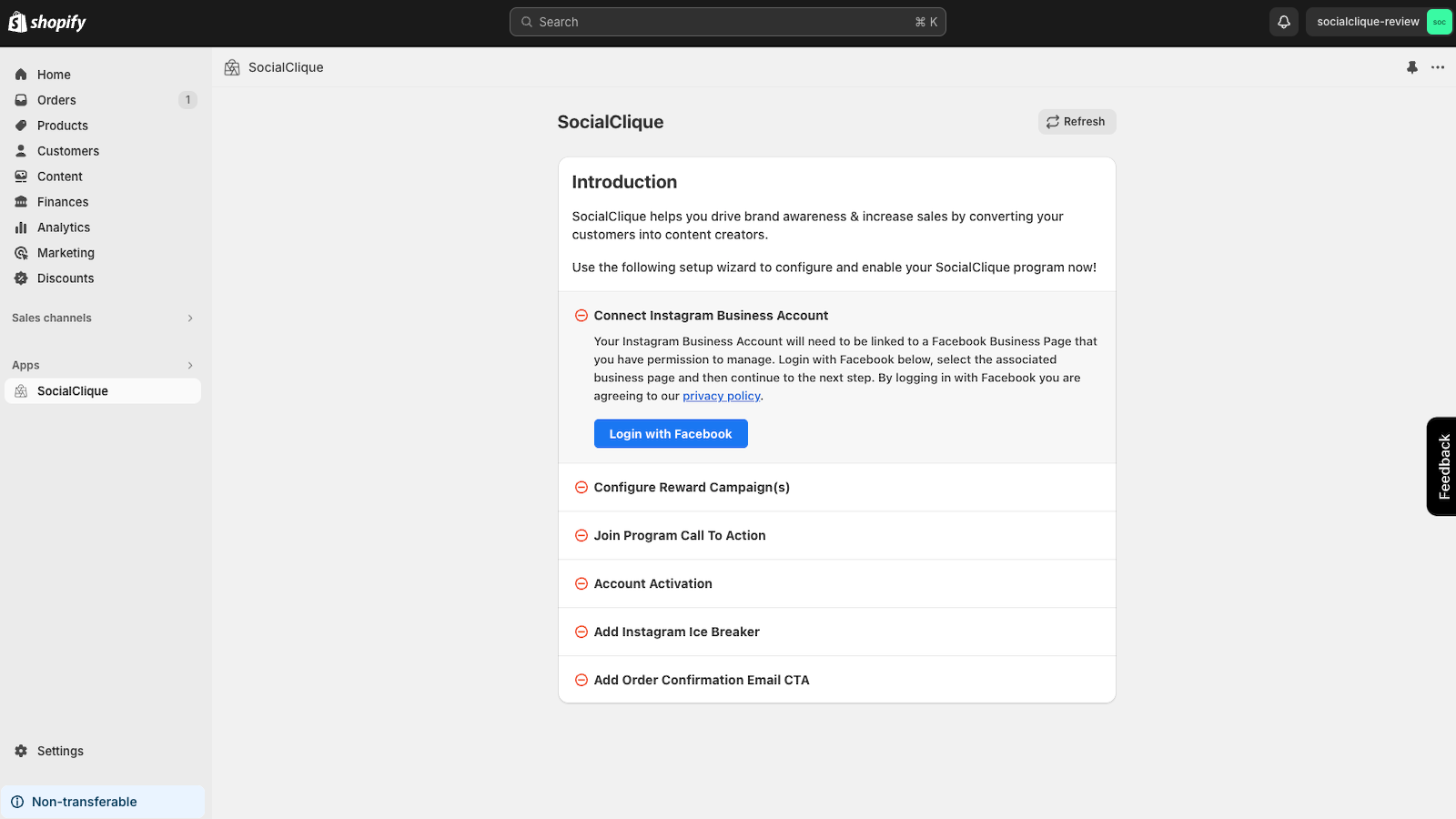Open Products in the sidebar
1456x819 pixels.
coord(103,126)
